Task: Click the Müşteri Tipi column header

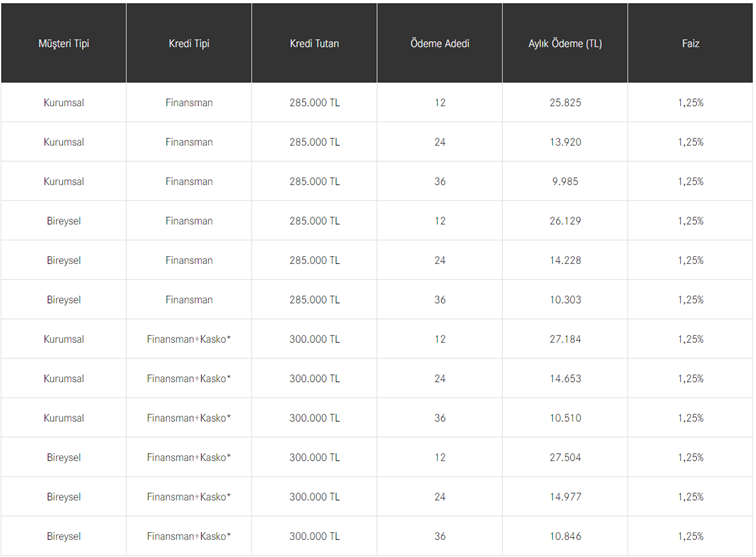Action: (x=64, y=44)
